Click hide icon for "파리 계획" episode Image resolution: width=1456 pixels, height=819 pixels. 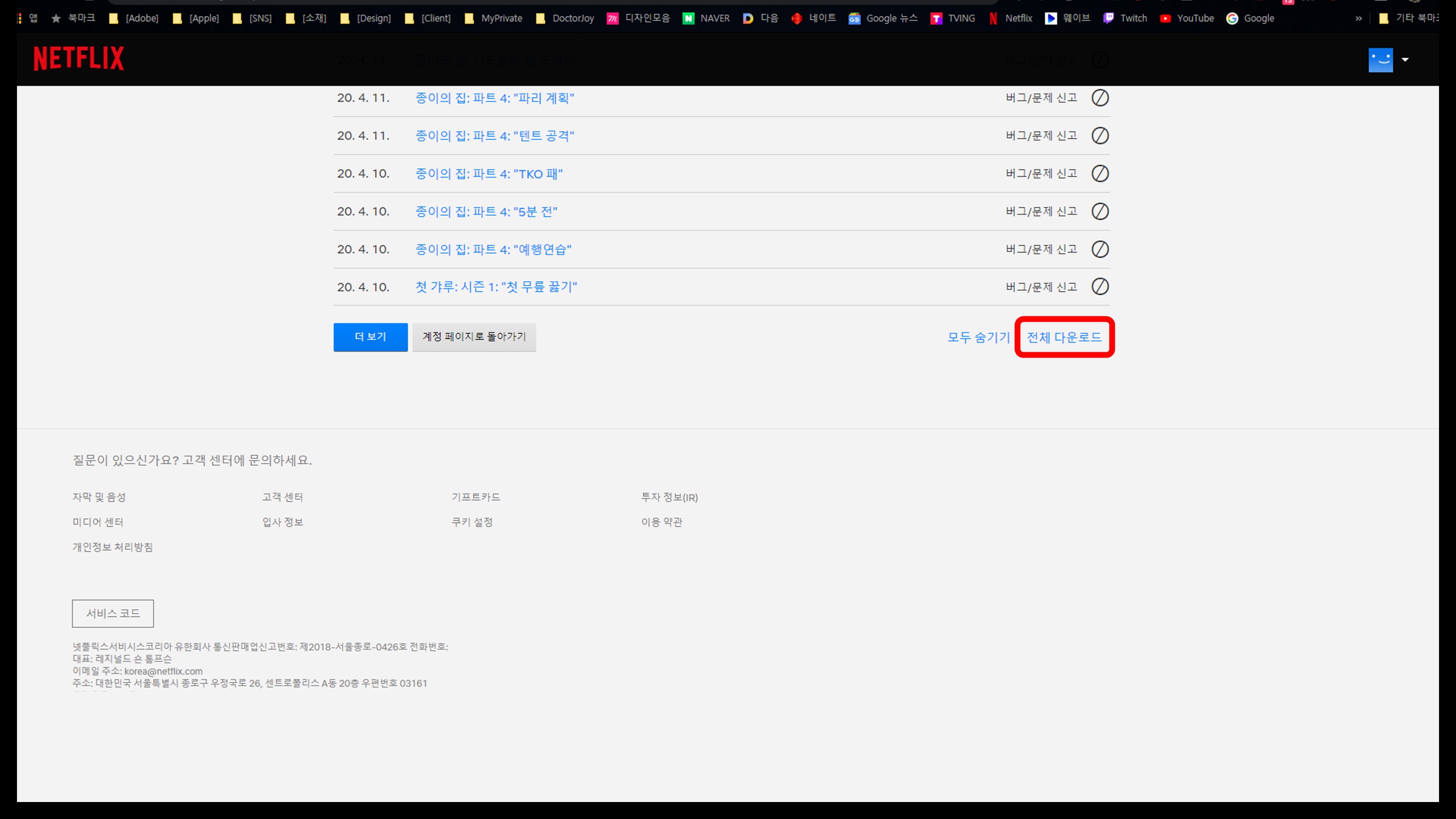click(1099, 98)
